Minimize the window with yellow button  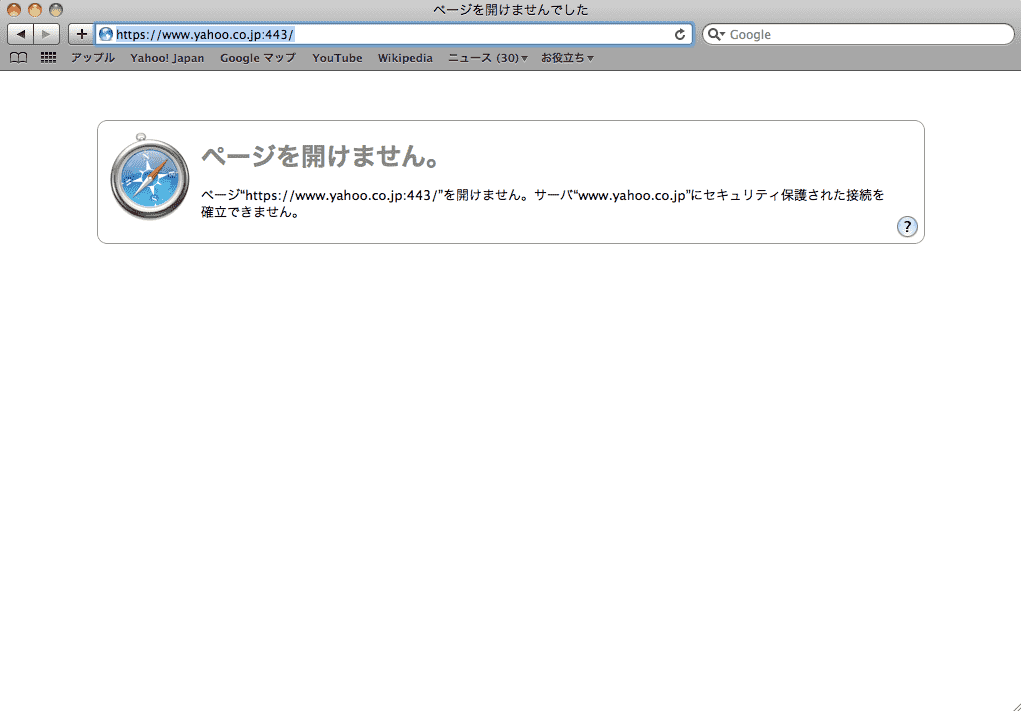click(x=35, y=10)
